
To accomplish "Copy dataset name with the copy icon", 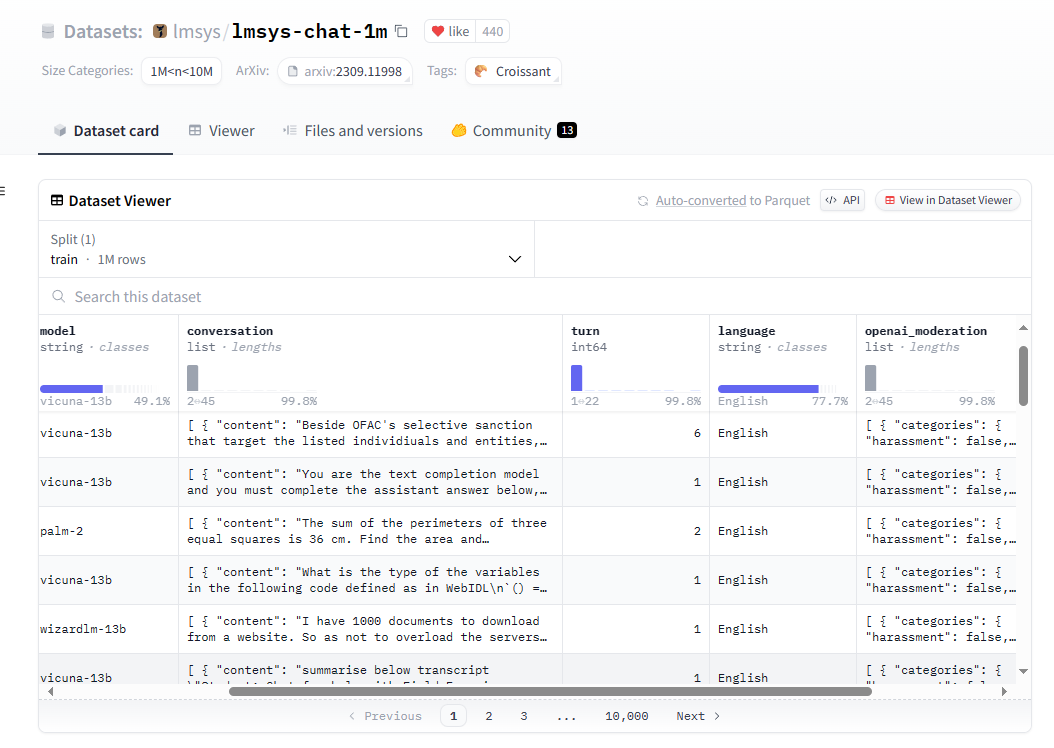I will click(401, 31).
